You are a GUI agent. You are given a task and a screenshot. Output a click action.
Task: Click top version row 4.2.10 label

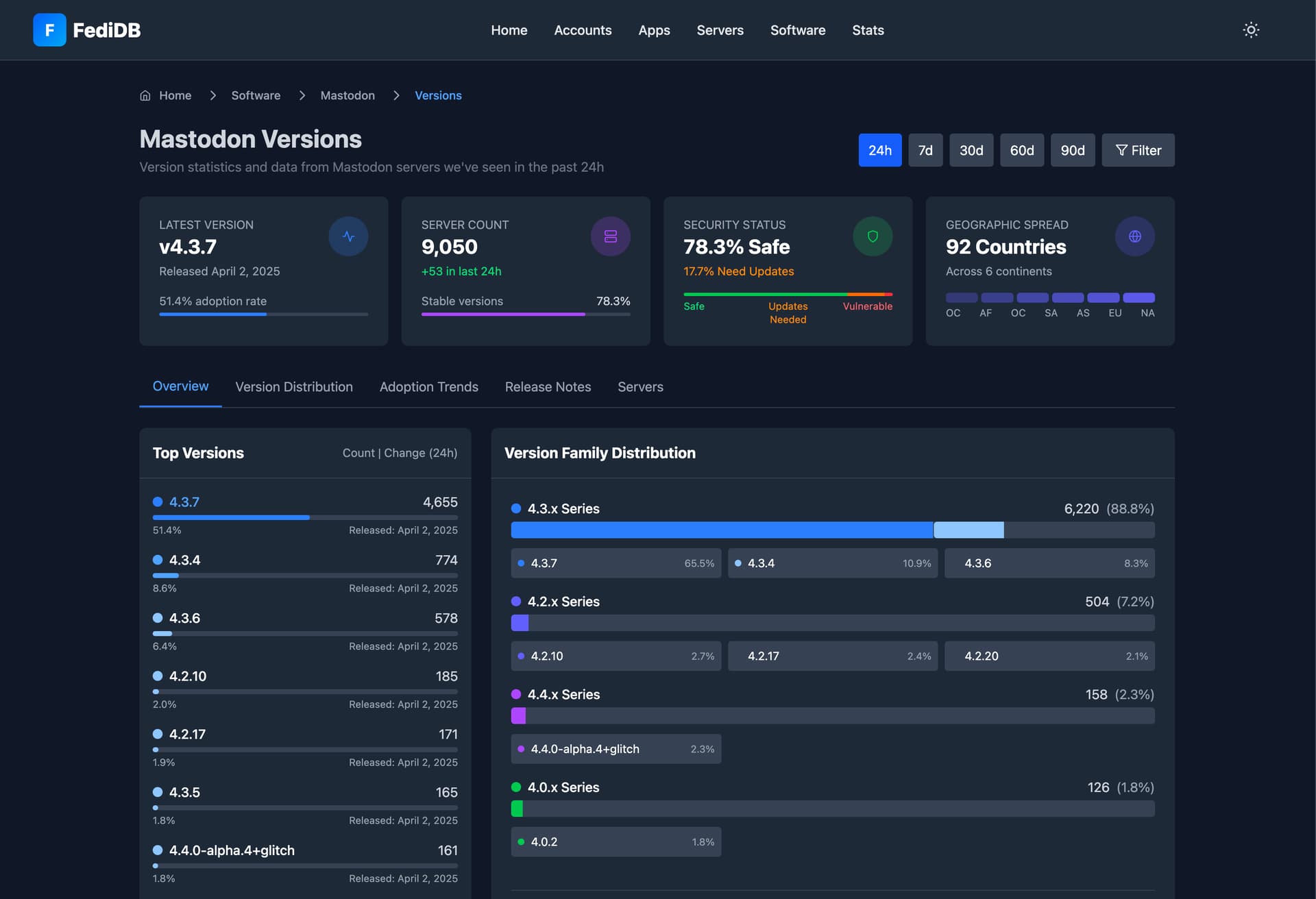click(x=188, y=676)
